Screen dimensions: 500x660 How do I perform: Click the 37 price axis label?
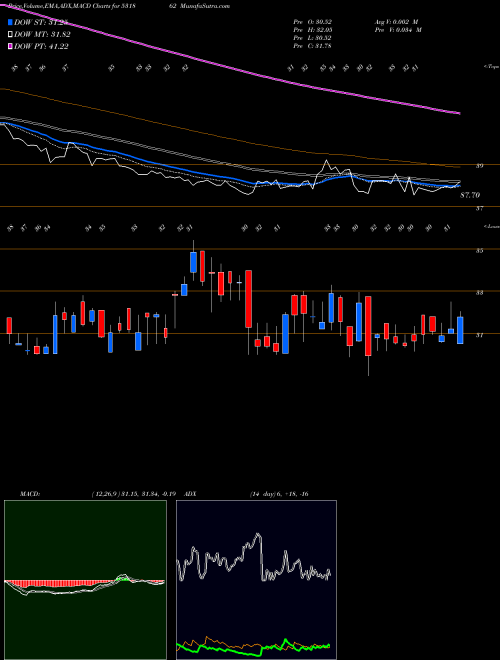[479, 208]
